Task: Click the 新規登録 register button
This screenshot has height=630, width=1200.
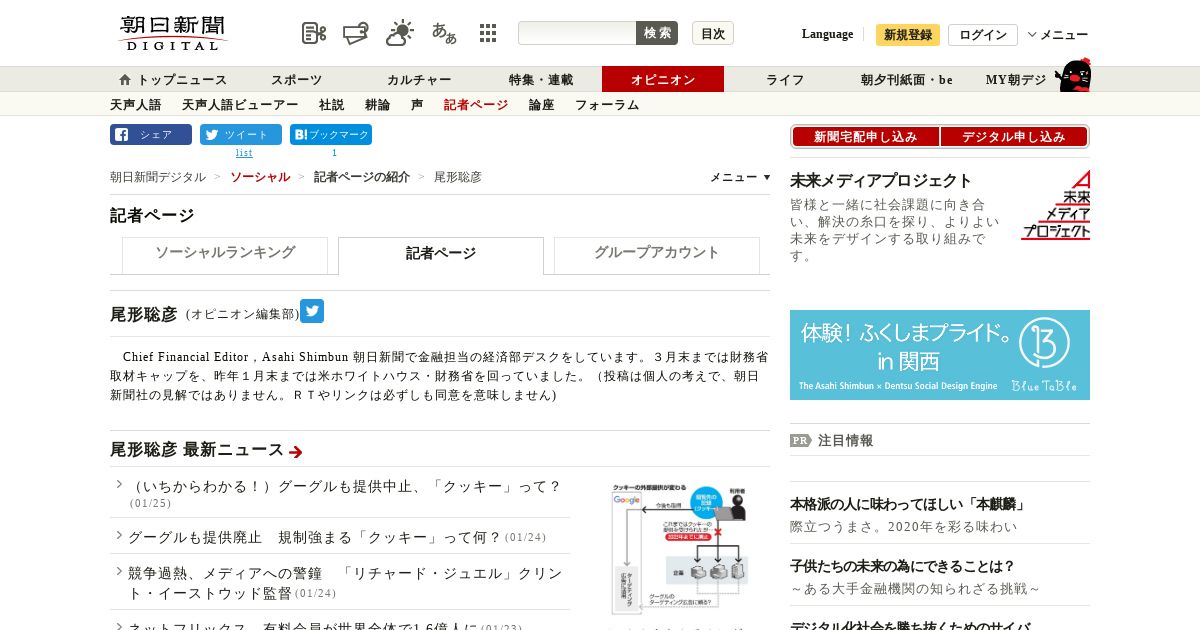Action: point(908,35)
